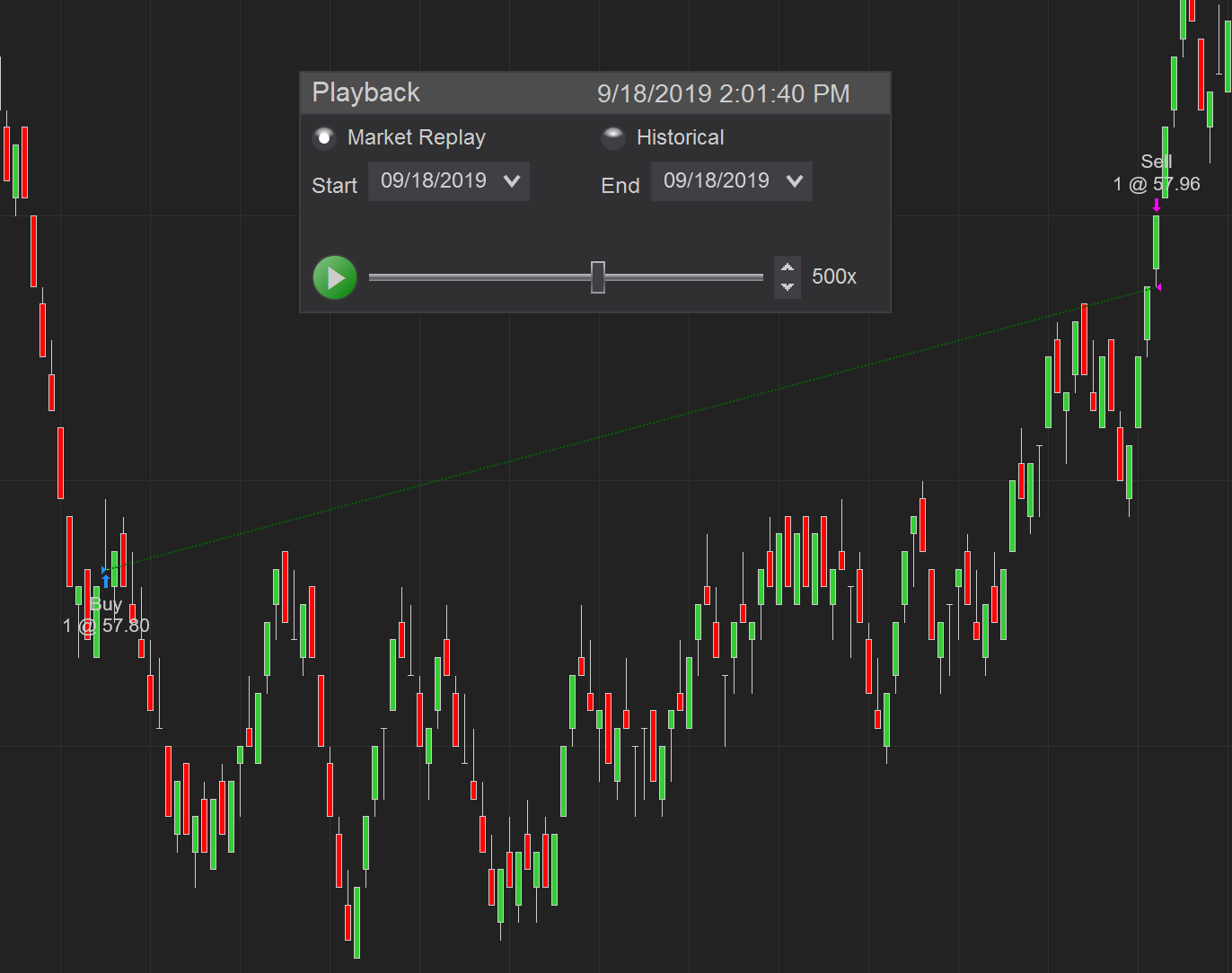
Task: Click the magenta Sell arrow marker
Action: pyautogui.click(x=1157, y=206)
